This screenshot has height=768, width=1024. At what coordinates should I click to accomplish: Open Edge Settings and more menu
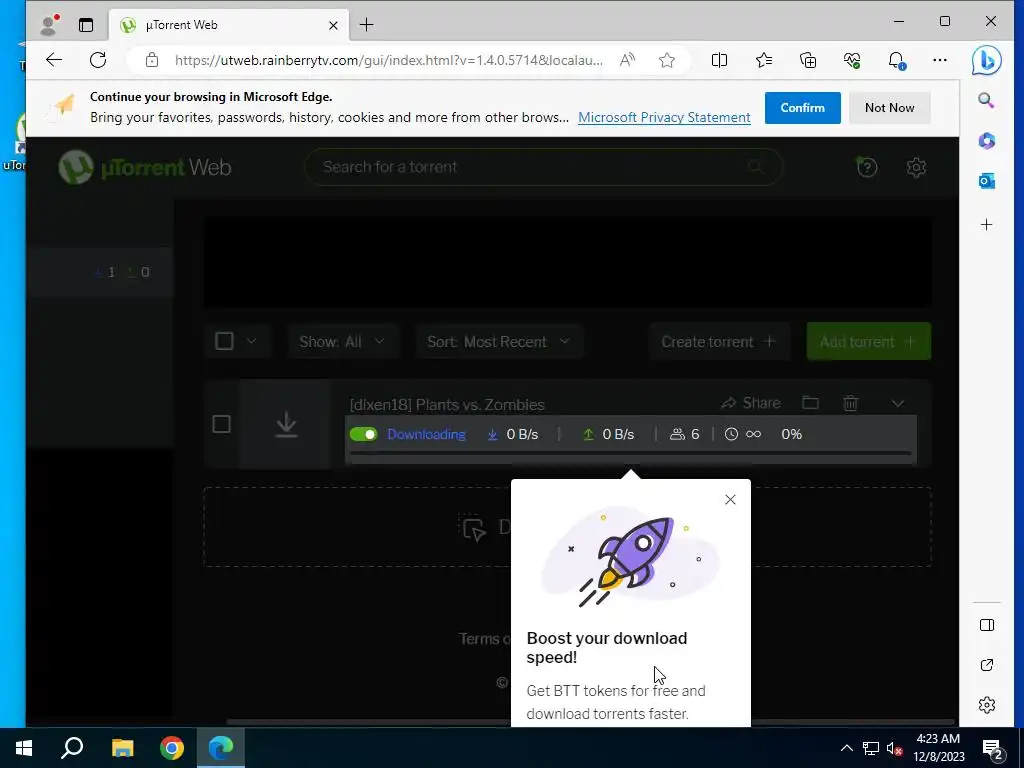pyautogui.click(x=940, y=60)
